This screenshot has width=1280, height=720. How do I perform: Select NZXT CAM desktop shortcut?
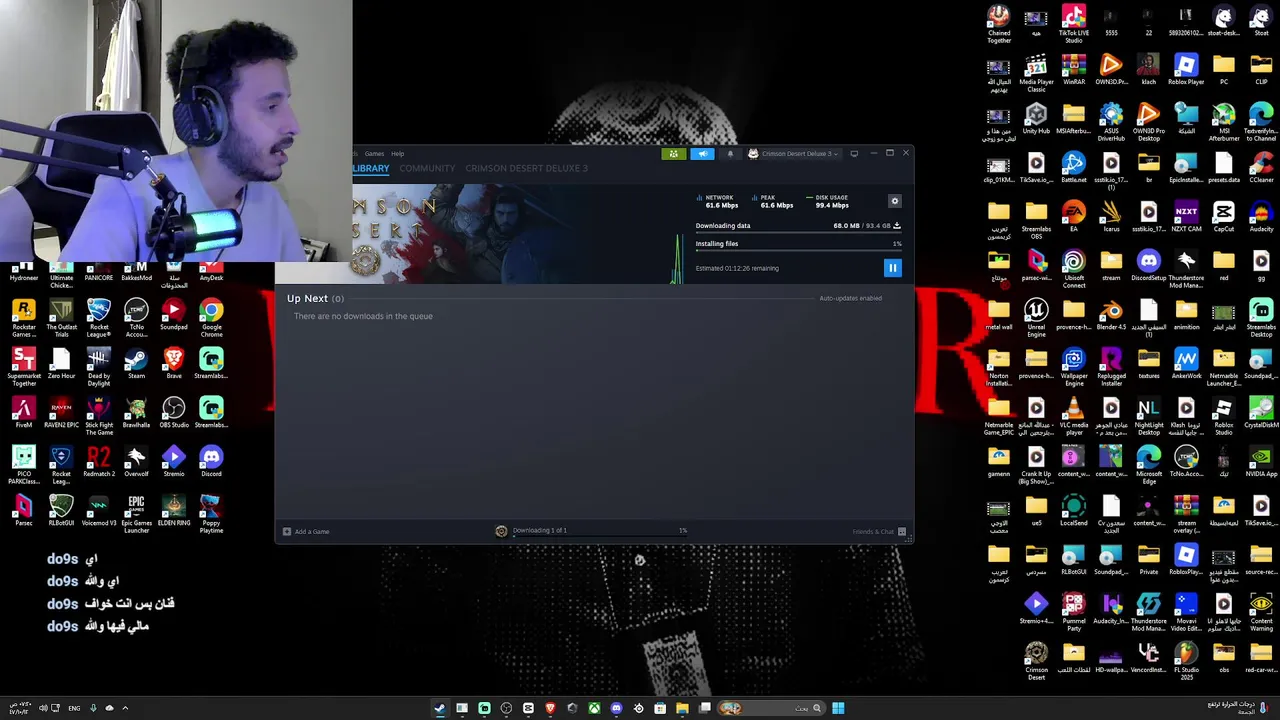coord(1186,216)
